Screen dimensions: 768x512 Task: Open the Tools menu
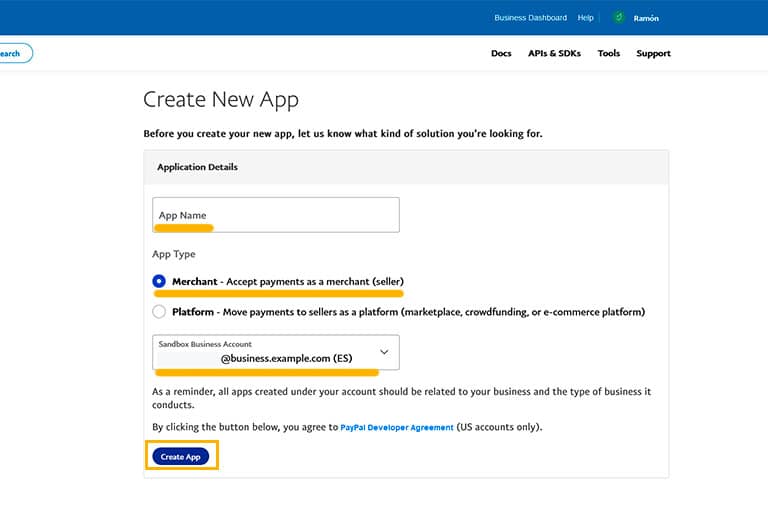tap(609, 53)
